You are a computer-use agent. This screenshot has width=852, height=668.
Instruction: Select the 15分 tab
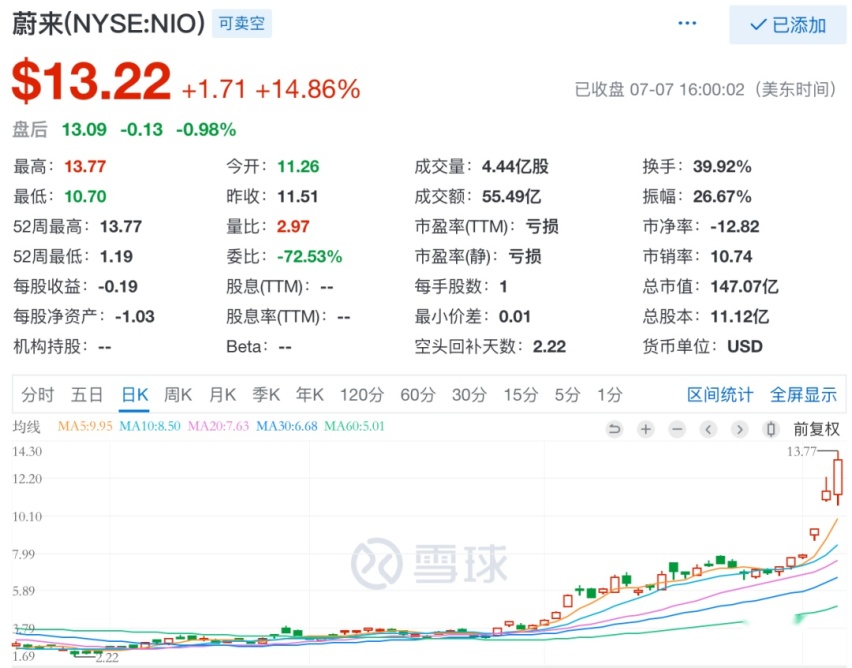click(520, 395)
